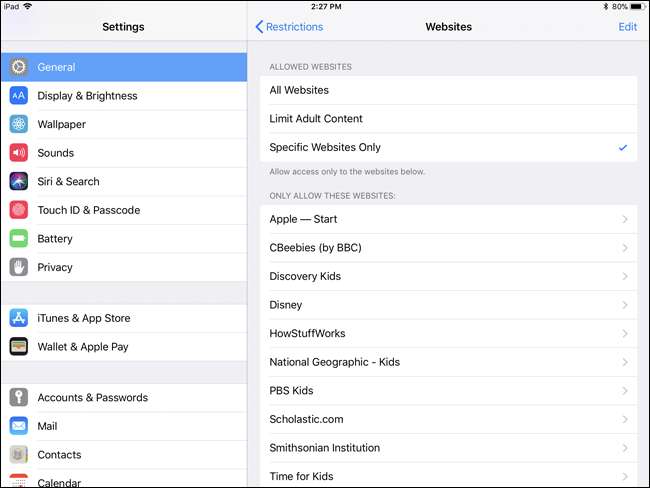Tap the Time for Kids website name
The image size is (650, 488).
coord(301,476)
